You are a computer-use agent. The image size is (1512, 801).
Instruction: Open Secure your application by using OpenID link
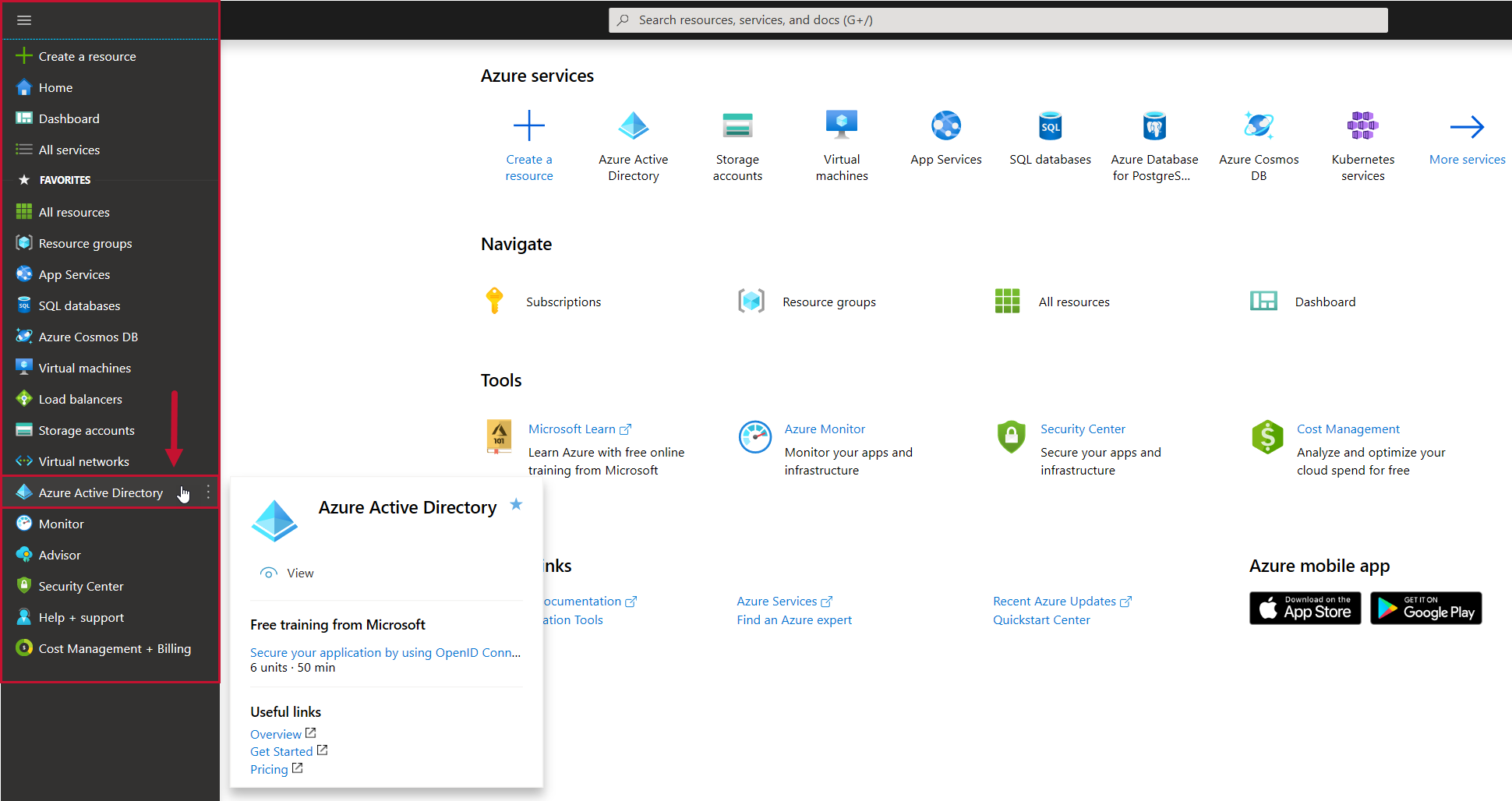[385, 653]
